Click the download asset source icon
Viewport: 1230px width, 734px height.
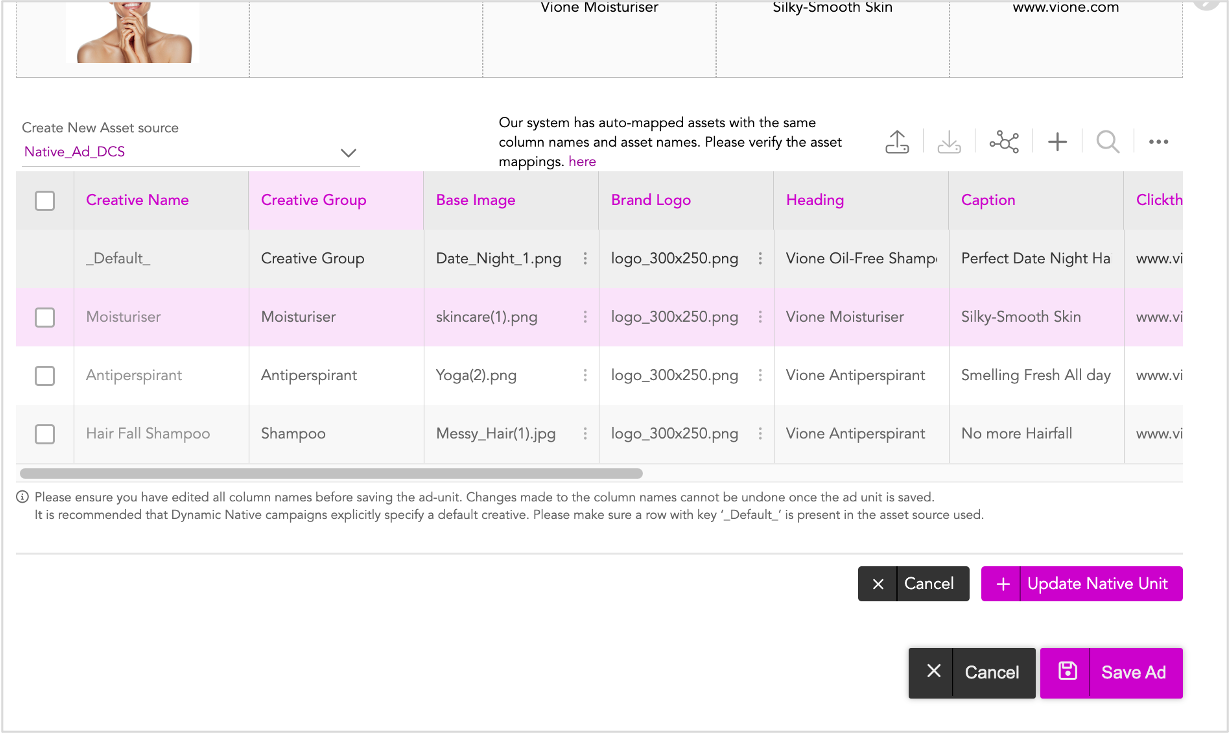tap(949, 142)
